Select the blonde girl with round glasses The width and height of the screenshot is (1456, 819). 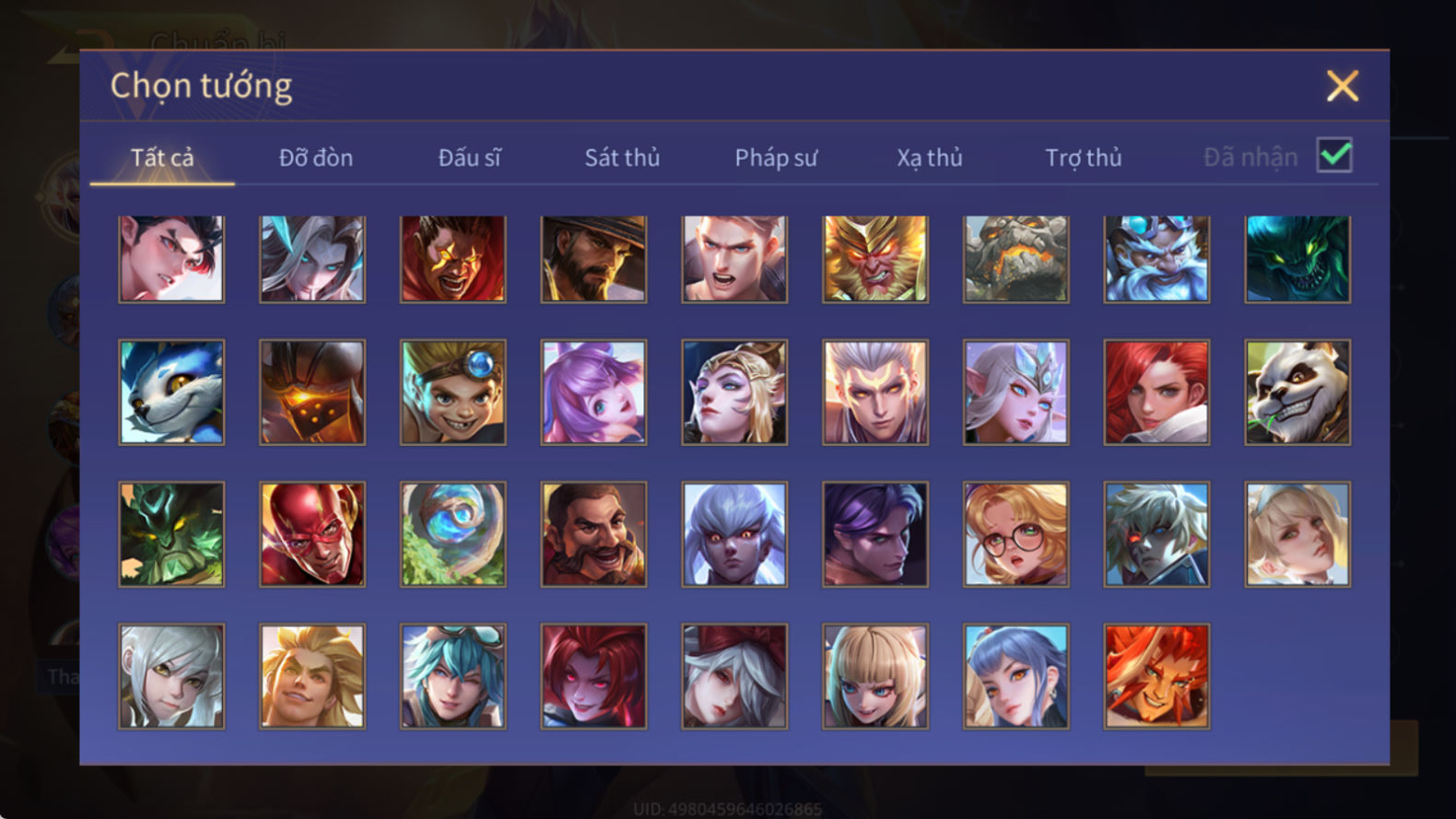1016,534
